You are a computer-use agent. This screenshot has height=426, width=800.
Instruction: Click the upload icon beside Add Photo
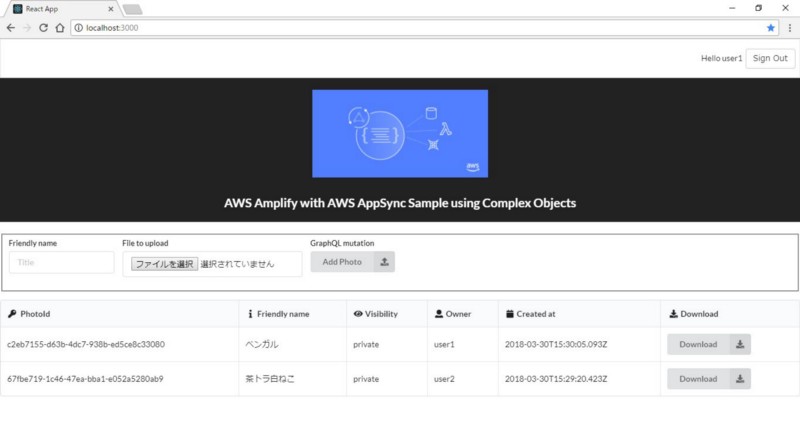click(385, 262)
